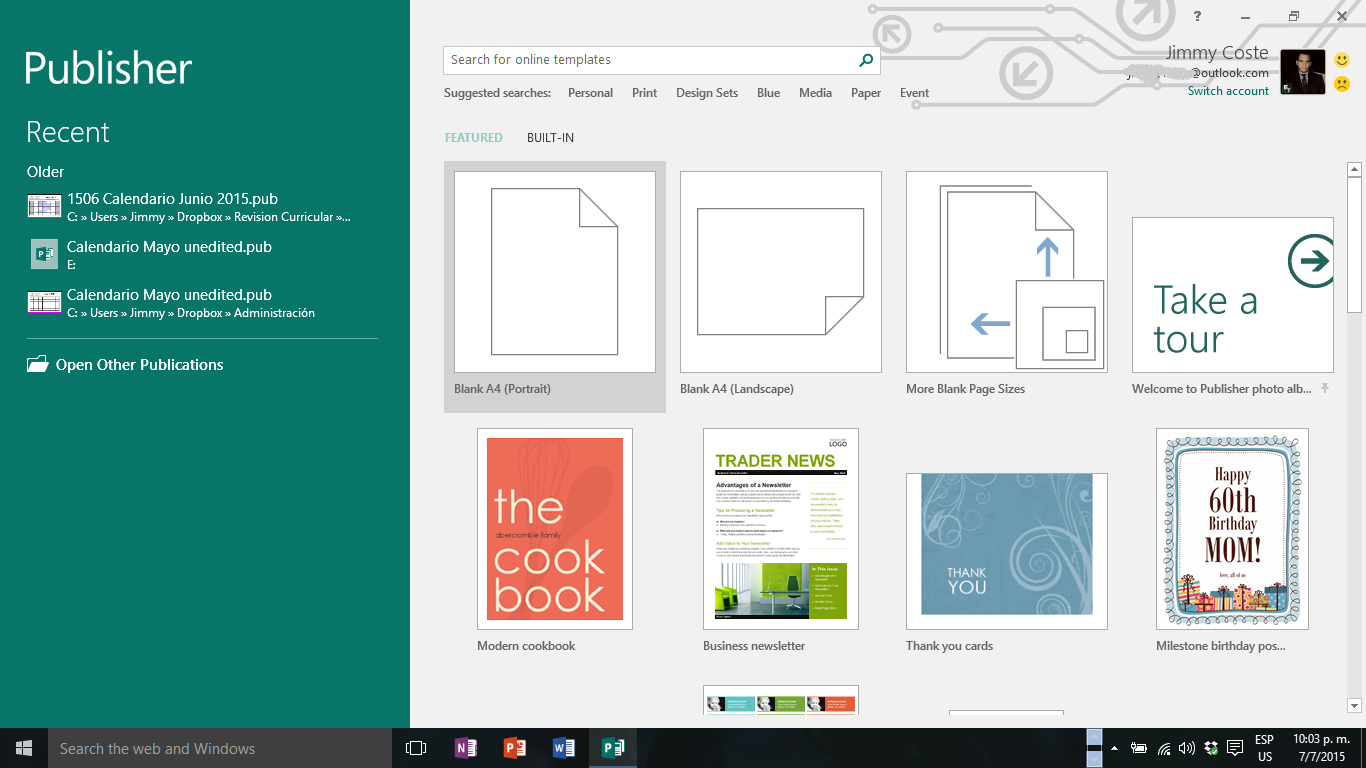Viewport: 1366px width, 768px height.
Task: Open the Take a tour template
Action: [x=1233, y=295]
